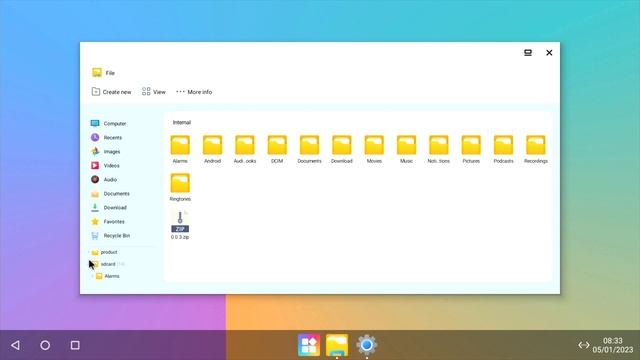
Task: Open Settings from the taskbar
Action: [367, 345]
